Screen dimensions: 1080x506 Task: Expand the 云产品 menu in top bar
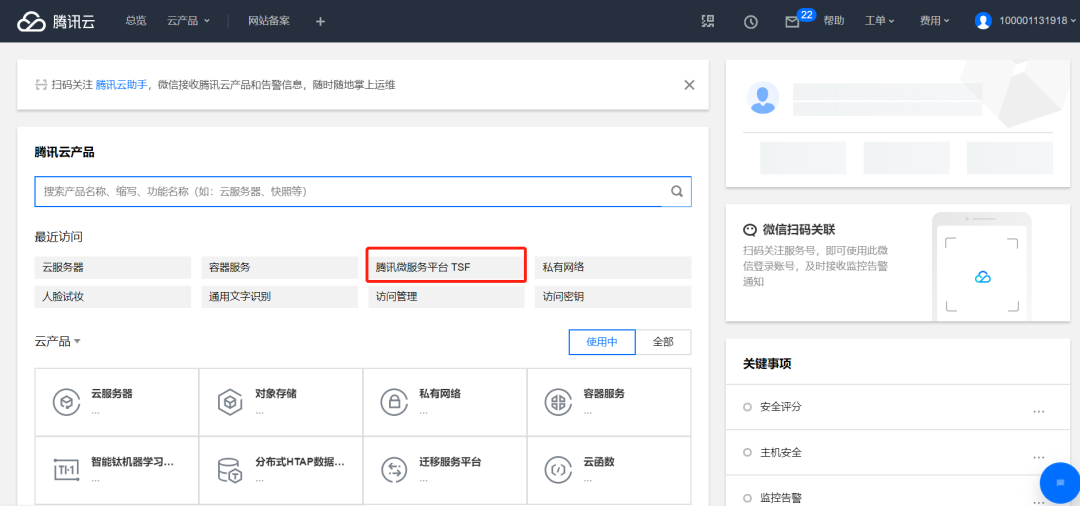pos(188,21)
